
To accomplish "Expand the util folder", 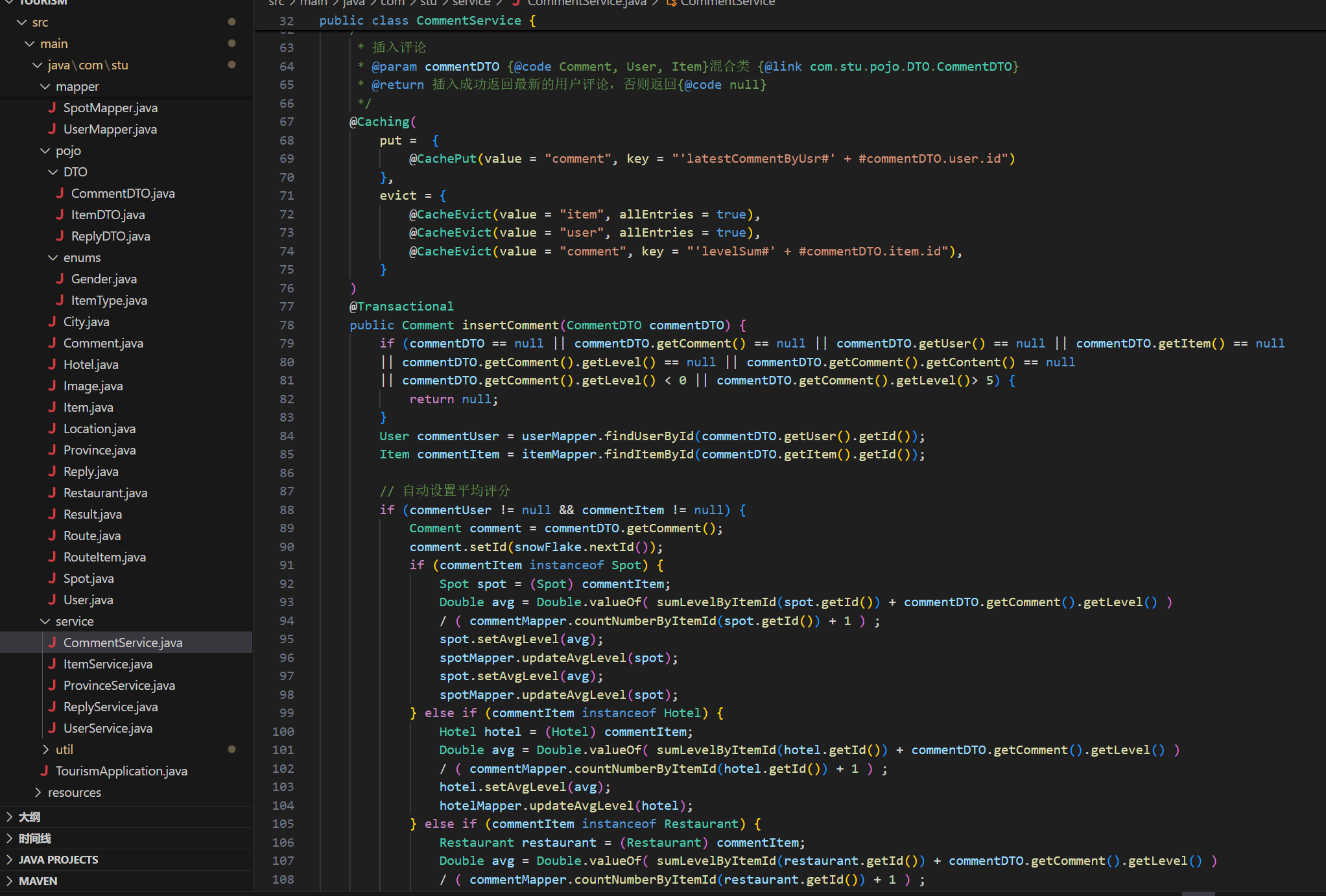I will click(x=45, y=749).
